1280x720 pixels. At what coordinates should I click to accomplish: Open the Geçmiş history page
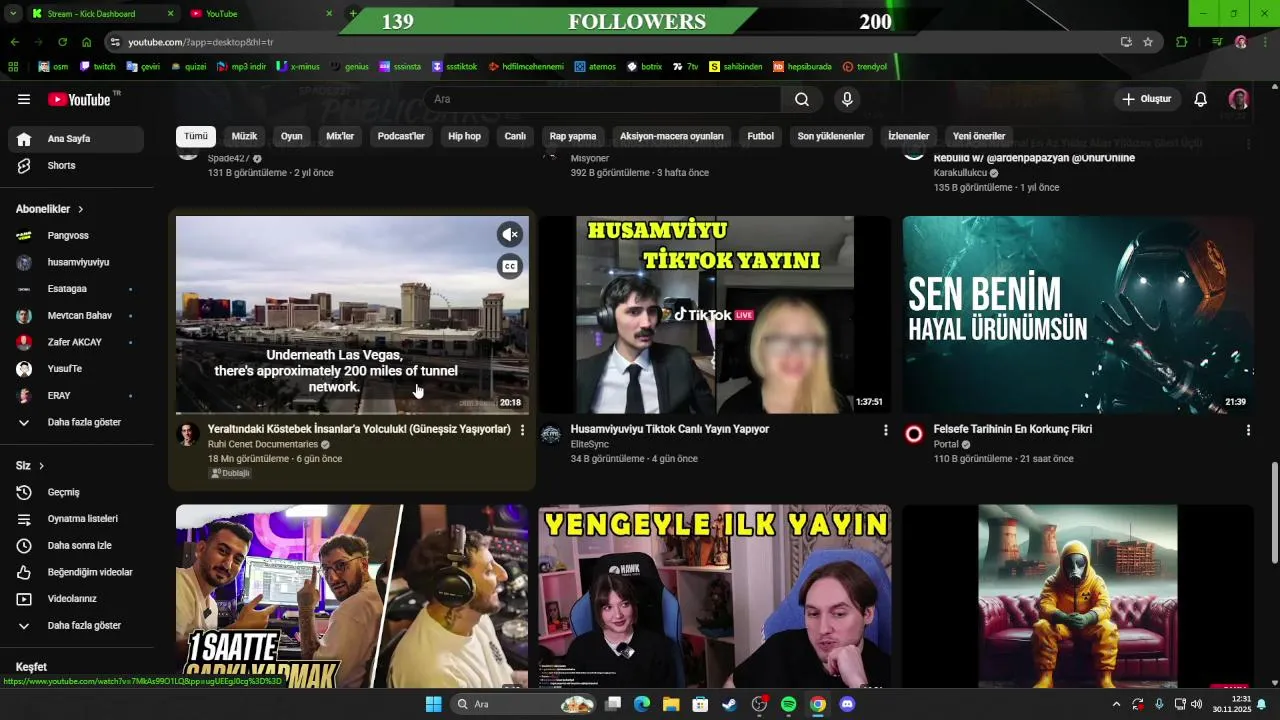pos(76,492)
